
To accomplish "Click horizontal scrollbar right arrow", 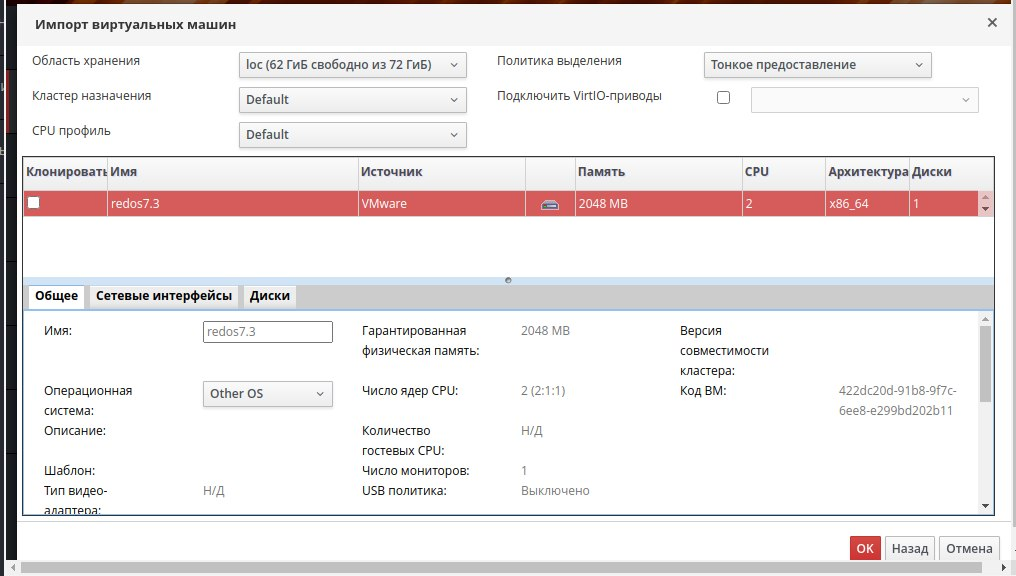I will (x=1004, y=568).
